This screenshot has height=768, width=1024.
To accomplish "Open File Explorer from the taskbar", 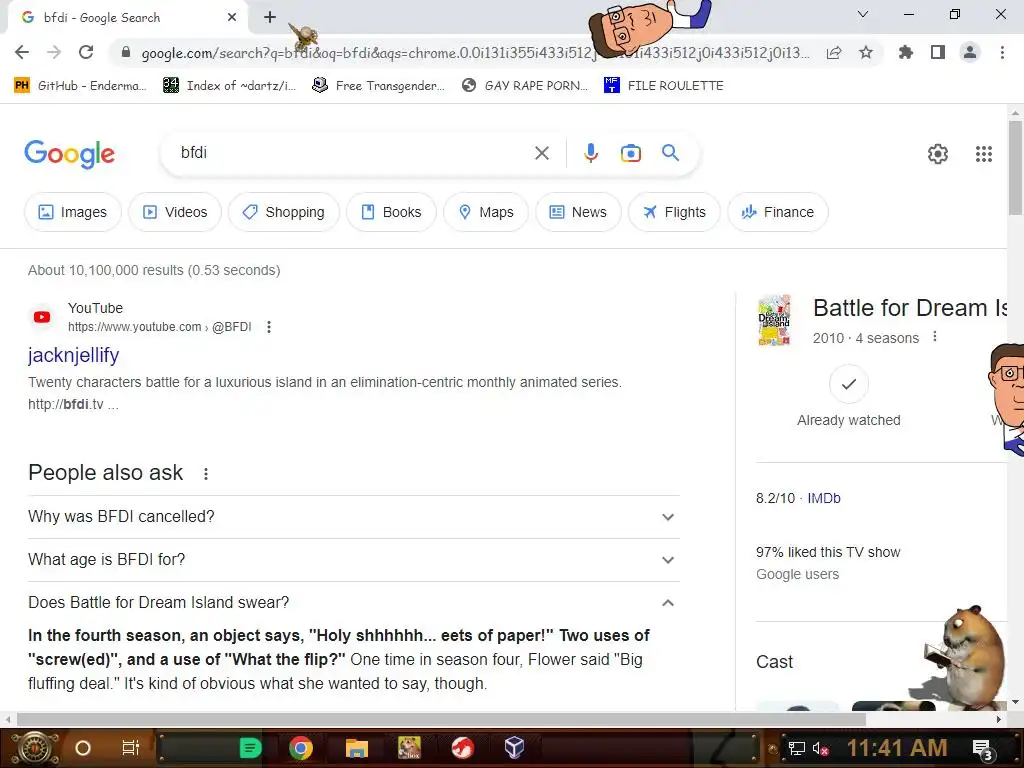I will 357,748.
